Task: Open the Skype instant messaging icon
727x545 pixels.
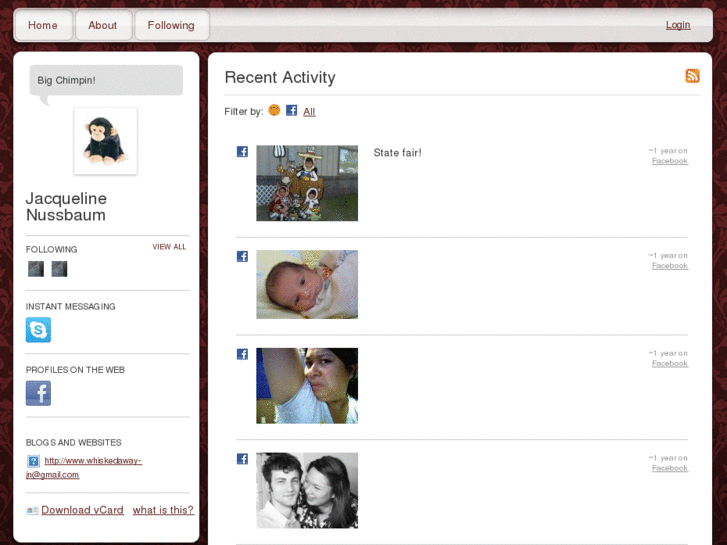Action: [38, 330]
